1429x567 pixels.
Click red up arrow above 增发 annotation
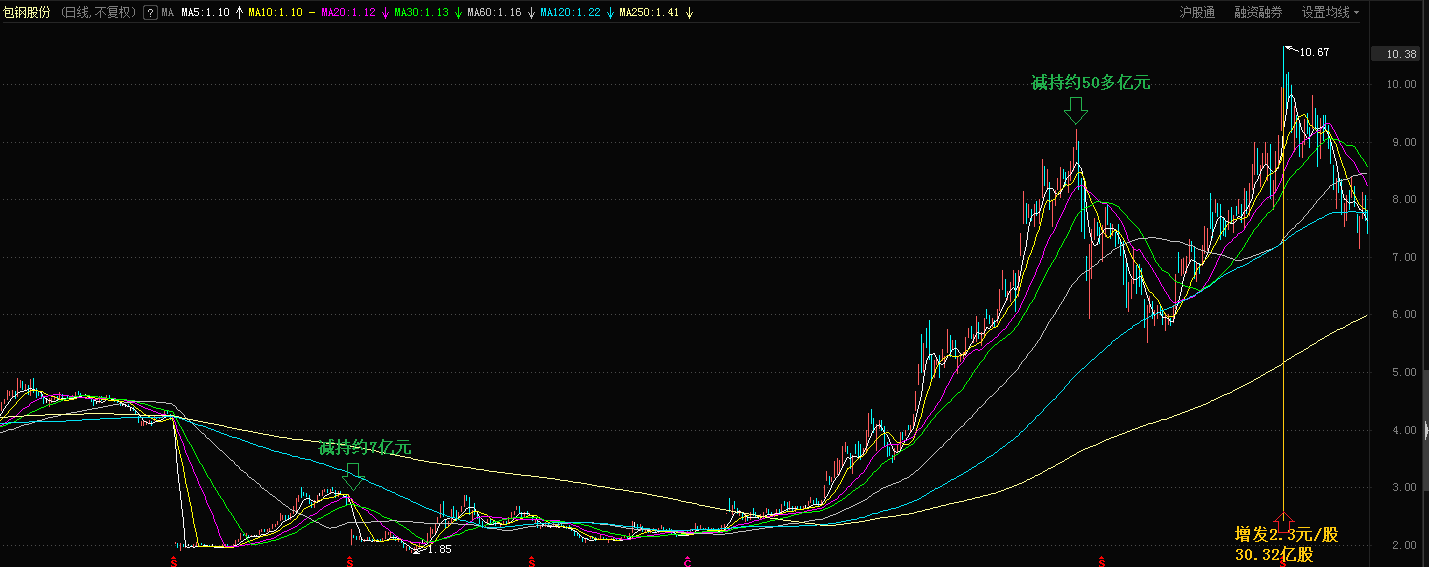(1285, 520)
